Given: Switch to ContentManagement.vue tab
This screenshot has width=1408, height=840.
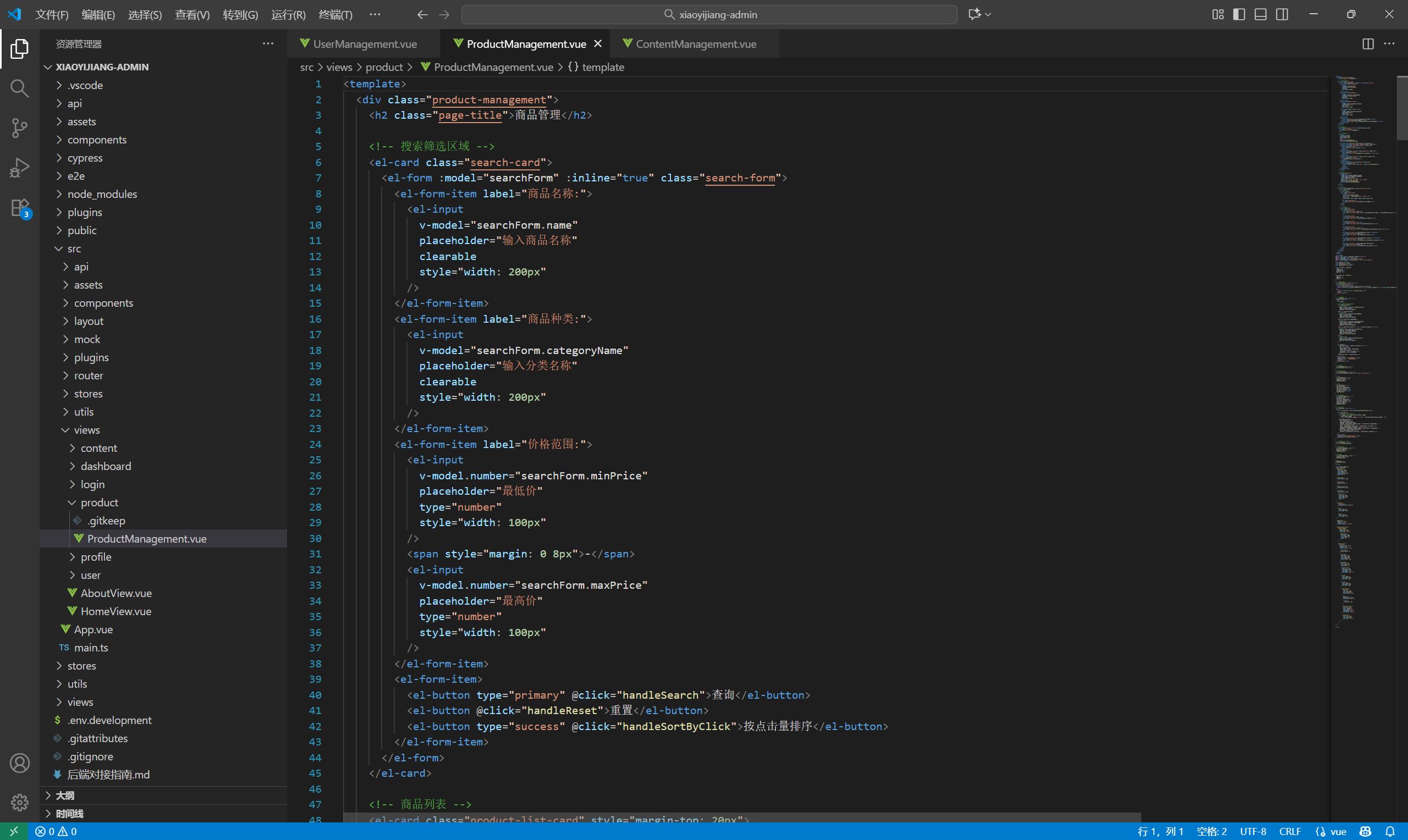Looking at the screenshot, I should (695, 43).
